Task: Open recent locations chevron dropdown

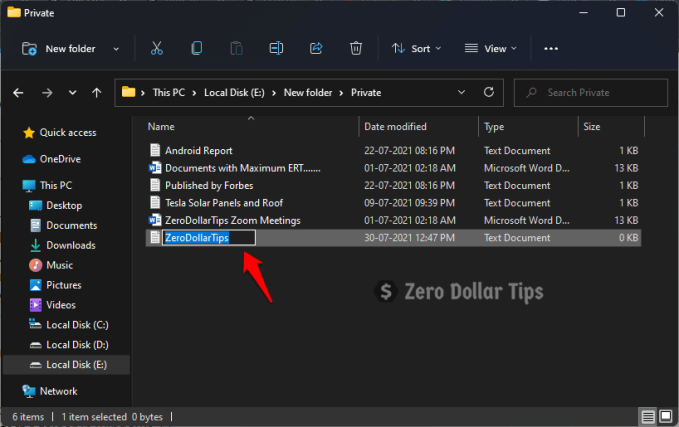Action: coord(71,93)
